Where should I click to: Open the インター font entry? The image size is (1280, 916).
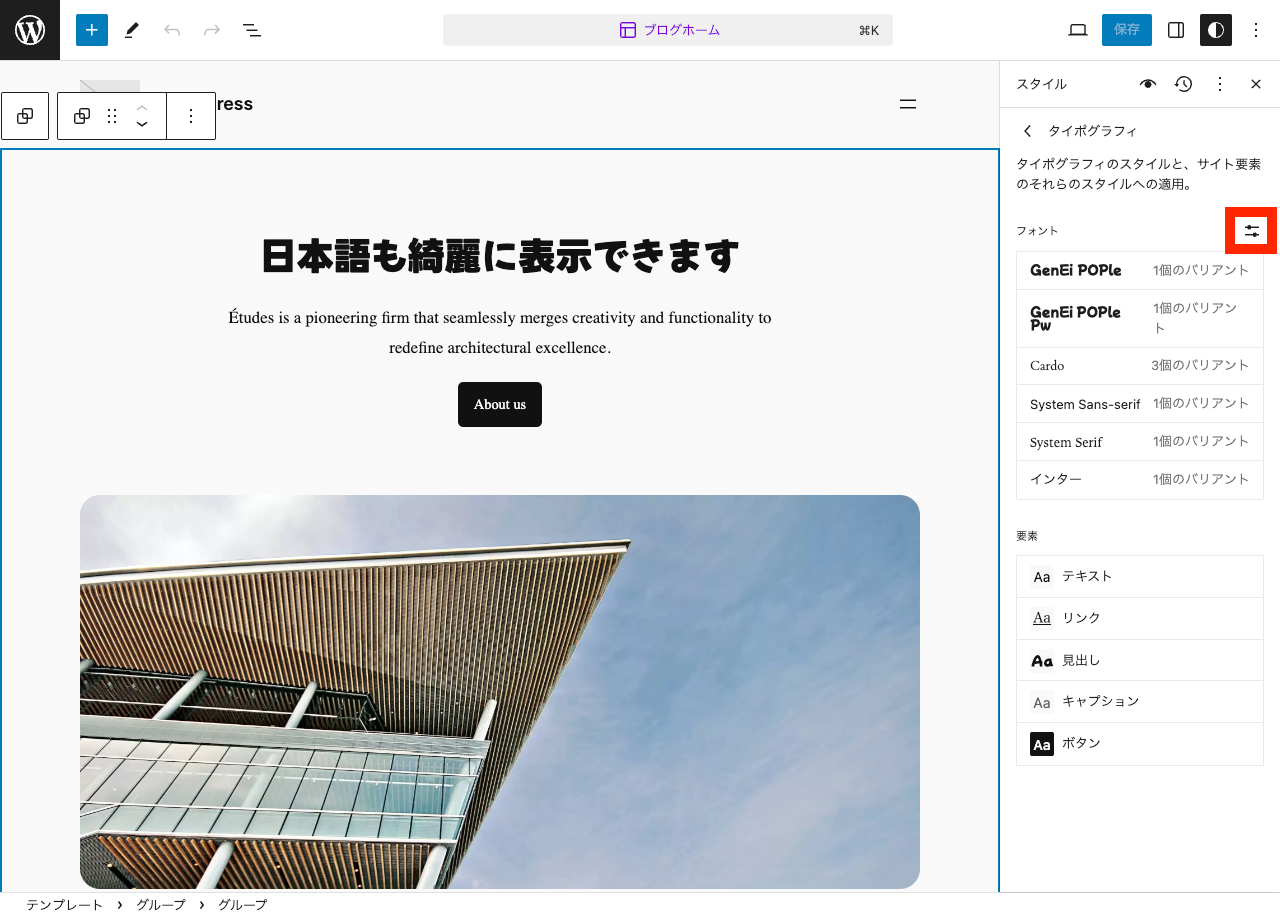(1140, 480)
